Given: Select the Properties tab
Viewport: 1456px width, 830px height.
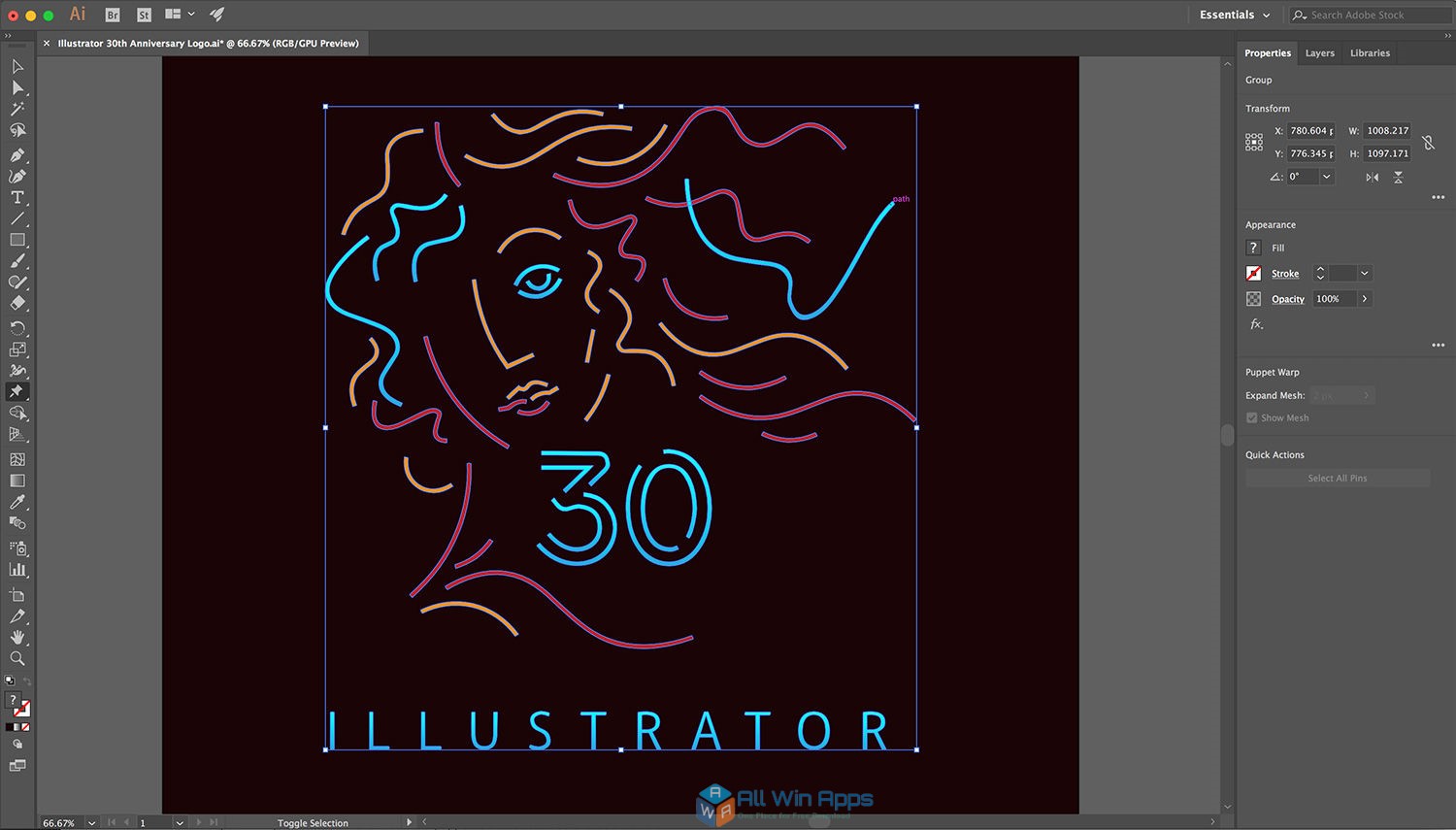Looking at the screenshot, I should (x=1268, y=53).
